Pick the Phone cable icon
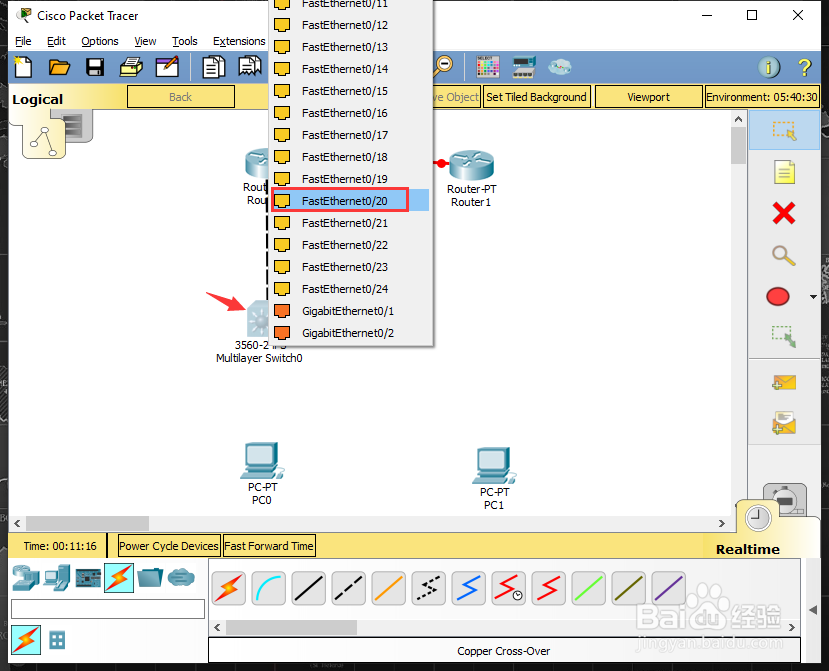The width and height of the screenshot is (829, 671). [x=428, y=588]
